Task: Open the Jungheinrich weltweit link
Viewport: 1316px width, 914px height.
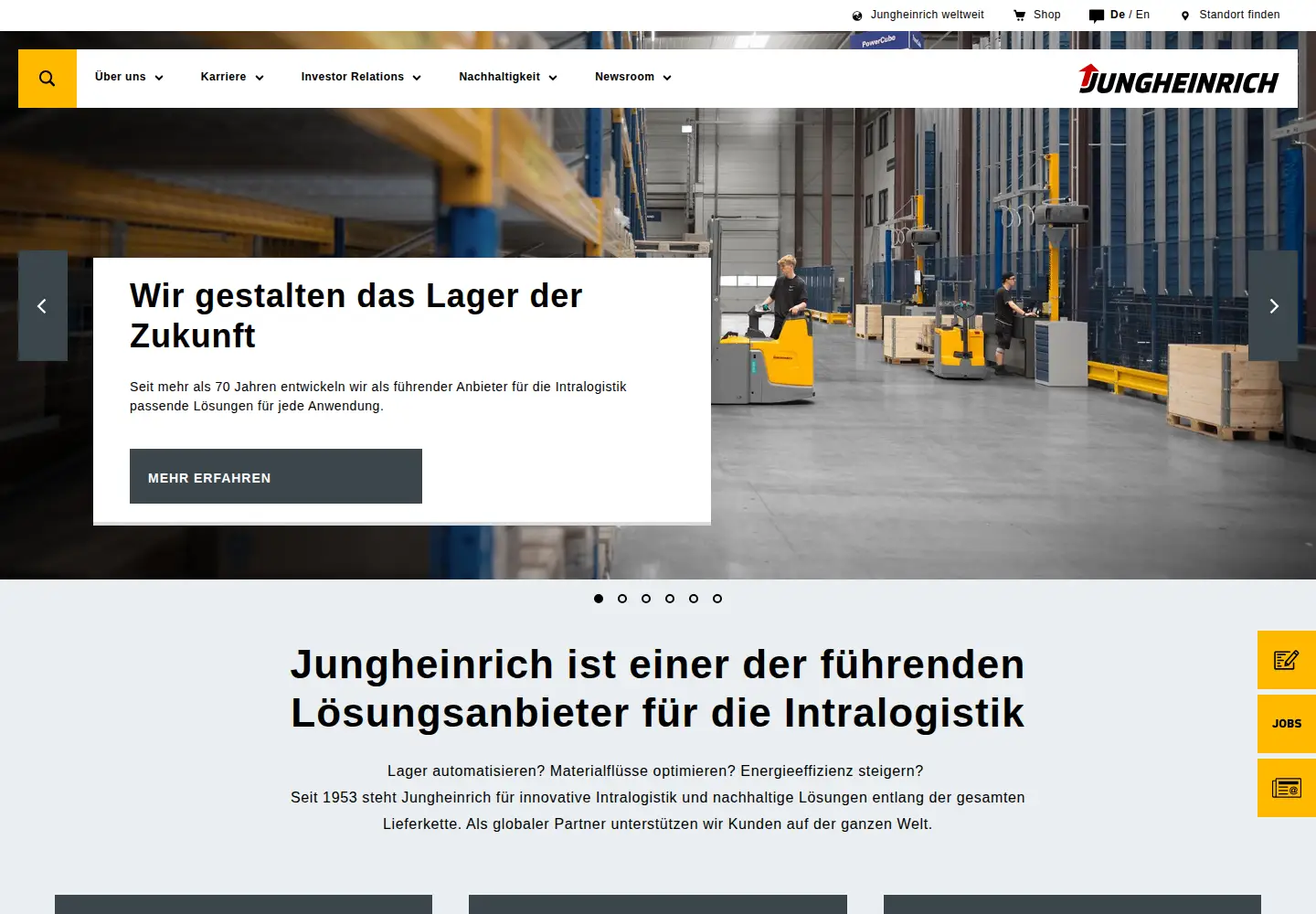Action: [x=928, y=15]
